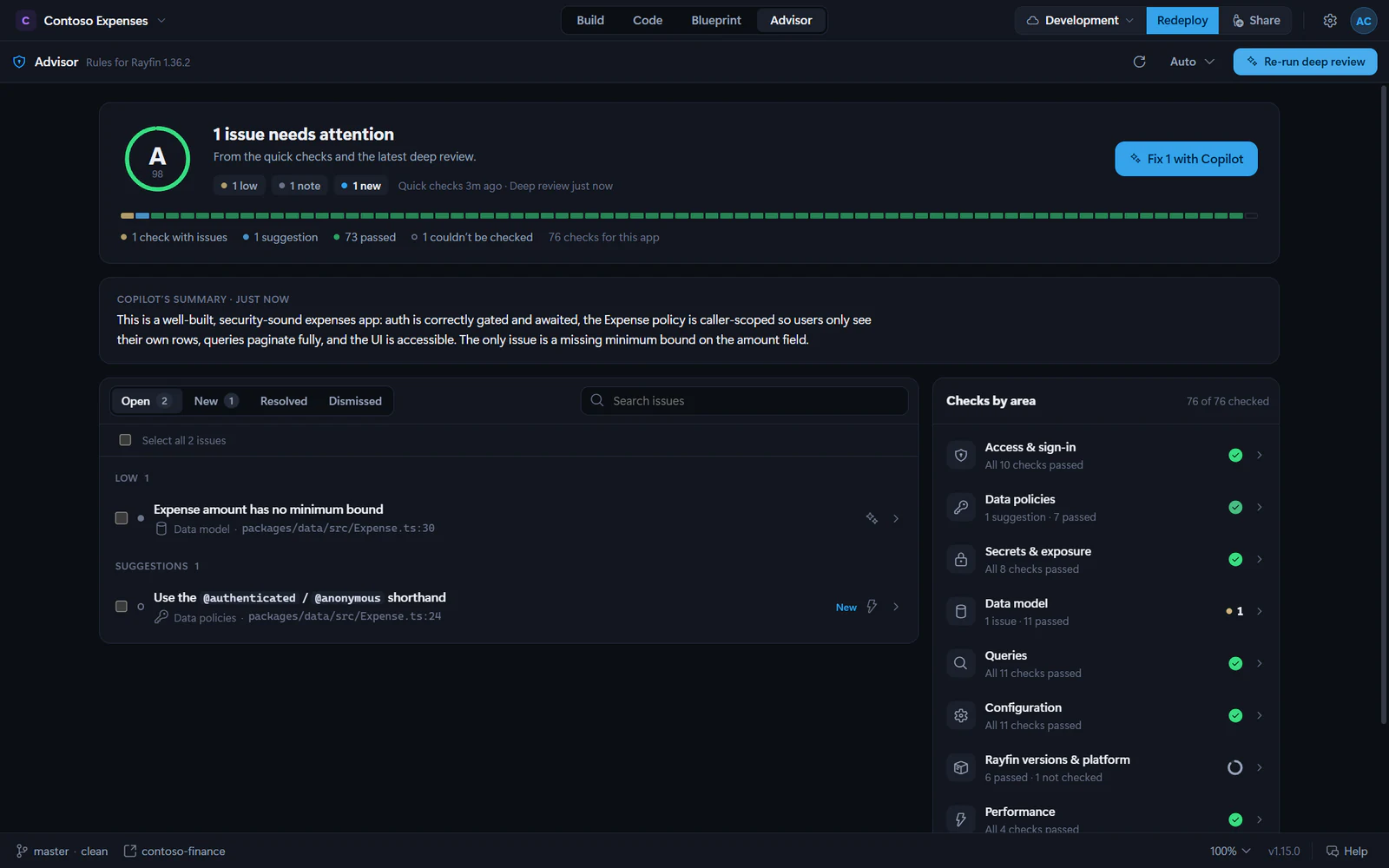Image resolution: width=1389 pixels, height=868 pixels.
Task: Open the 100% zoom dropdown
Action: point(1230,852)
